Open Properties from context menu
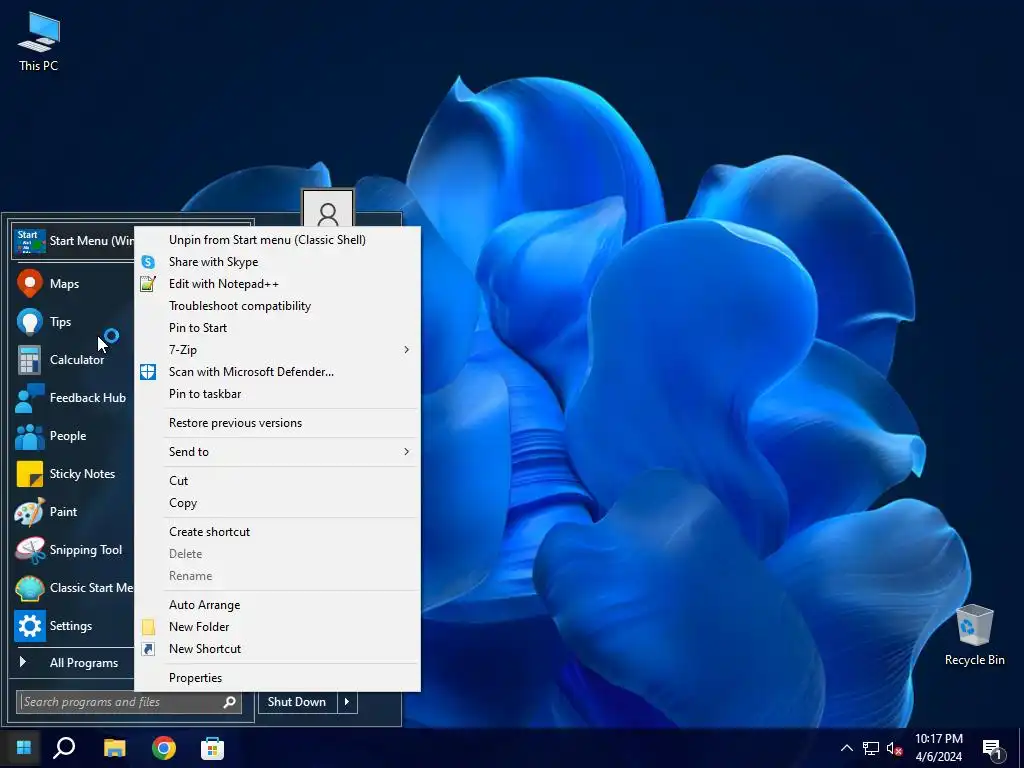Screen dimensions: 1024x768 [278, 678]
